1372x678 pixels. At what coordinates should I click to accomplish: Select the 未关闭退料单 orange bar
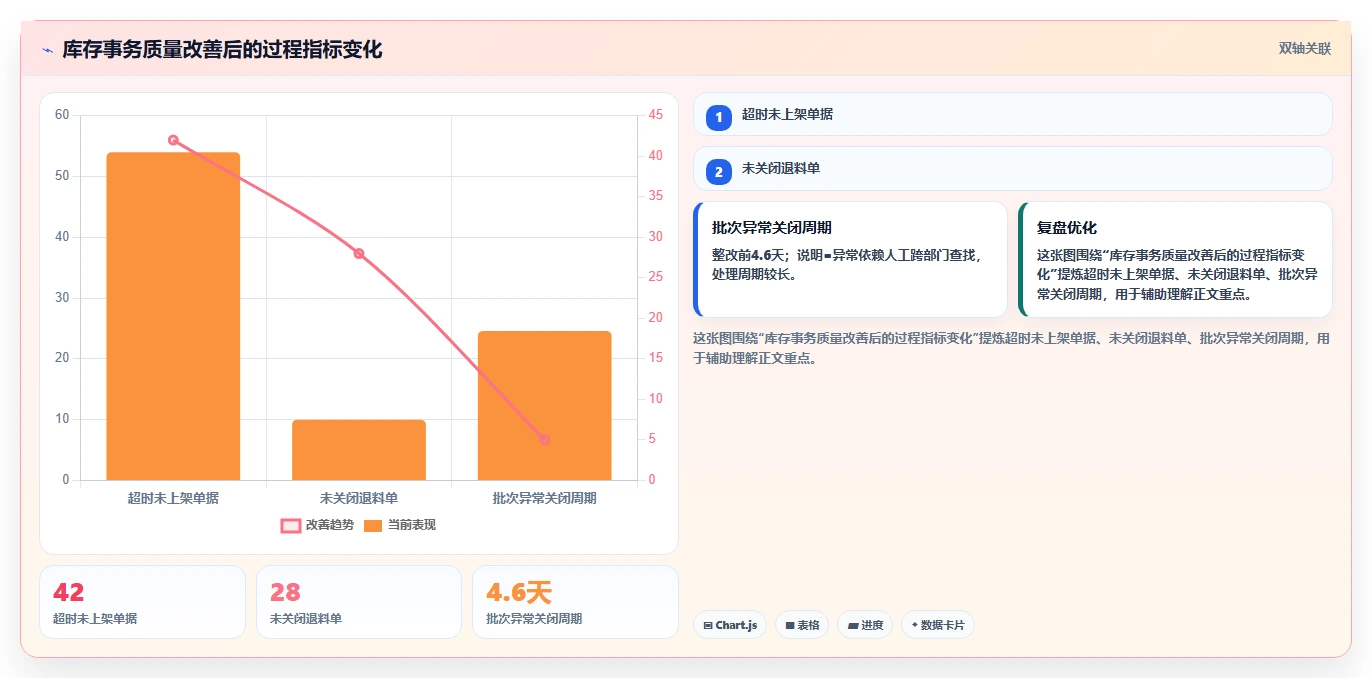[x=359, y=450]
